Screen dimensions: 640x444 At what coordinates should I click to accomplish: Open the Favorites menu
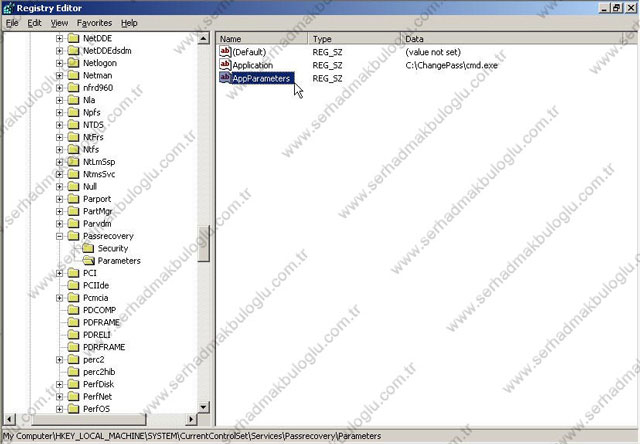[x=94, y=23]
